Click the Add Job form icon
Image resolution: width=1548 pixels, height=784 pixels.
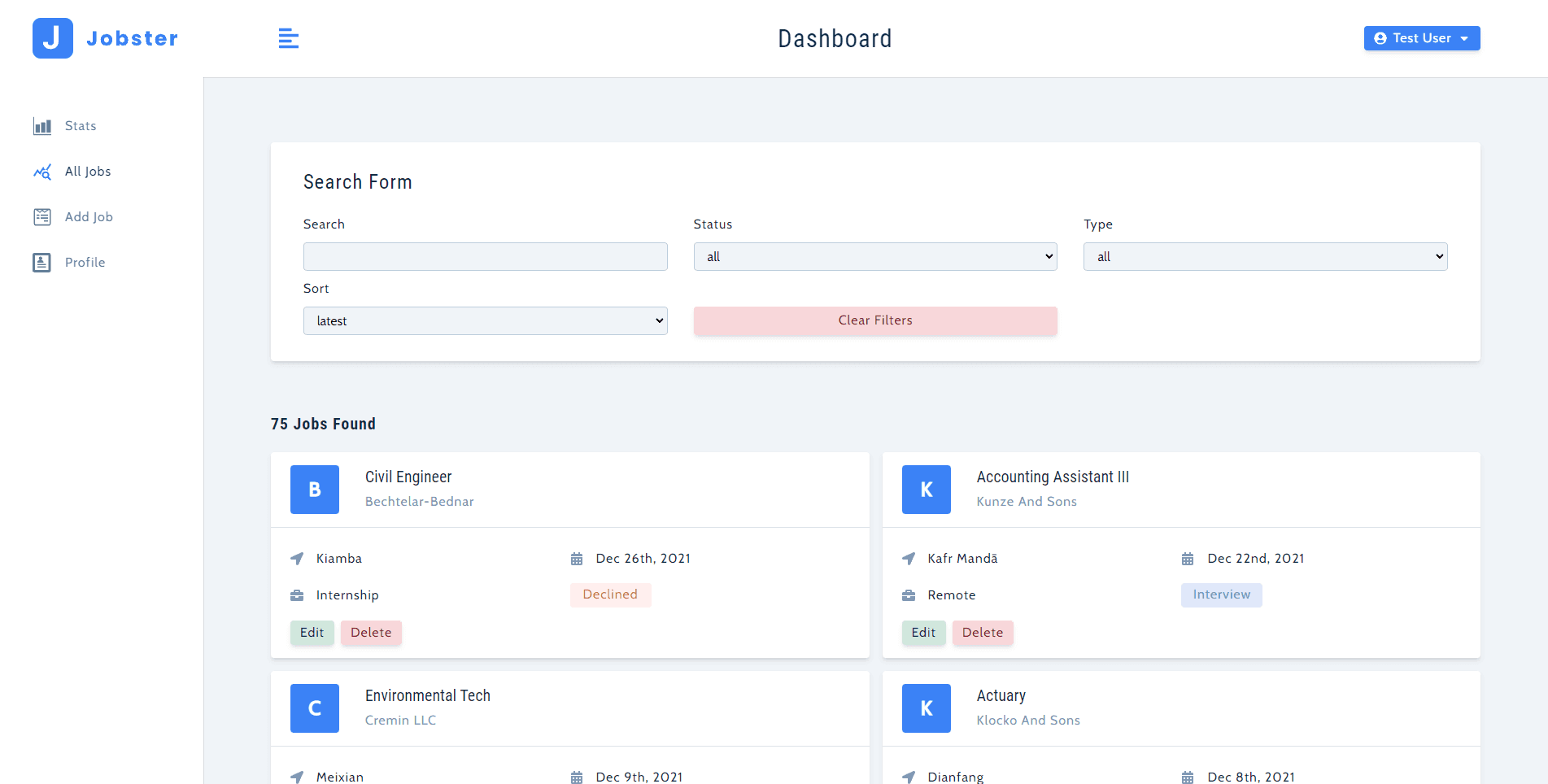tap(42, 217)
